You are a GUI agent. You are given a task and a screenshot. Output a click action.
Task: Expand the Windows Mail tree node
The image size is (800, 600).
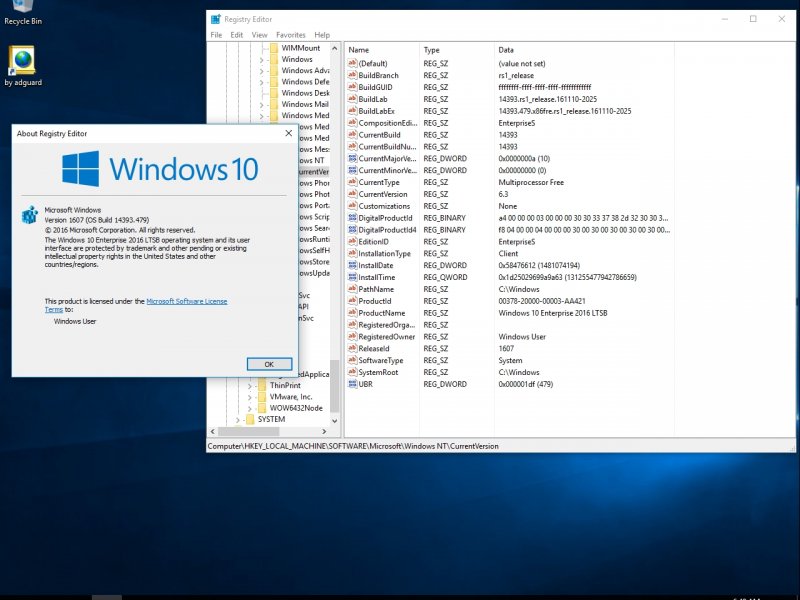click(262, 105)
